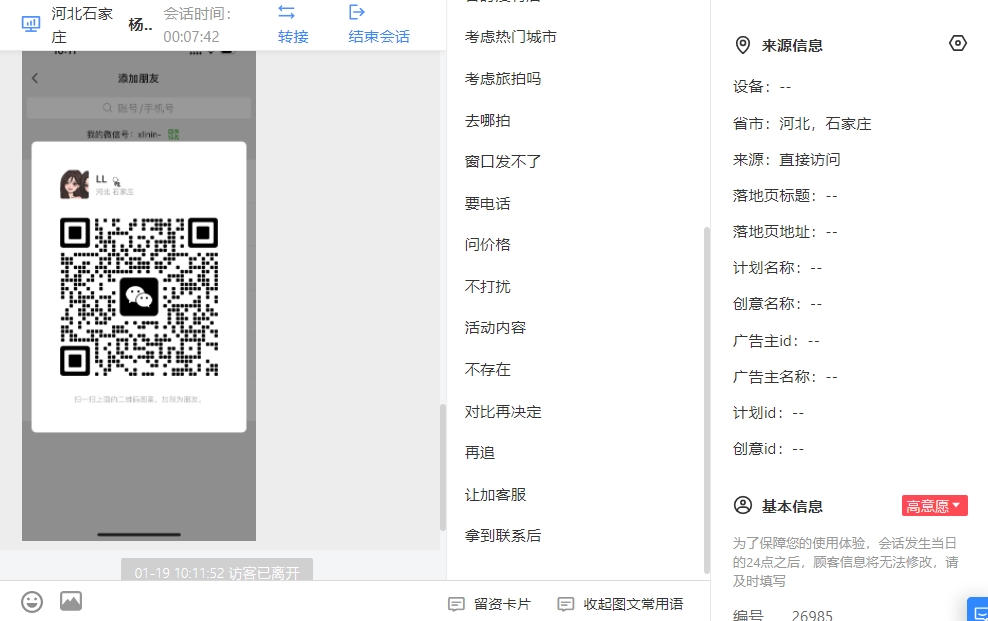Click the 创意名称 row

click(x=778, y=304)
